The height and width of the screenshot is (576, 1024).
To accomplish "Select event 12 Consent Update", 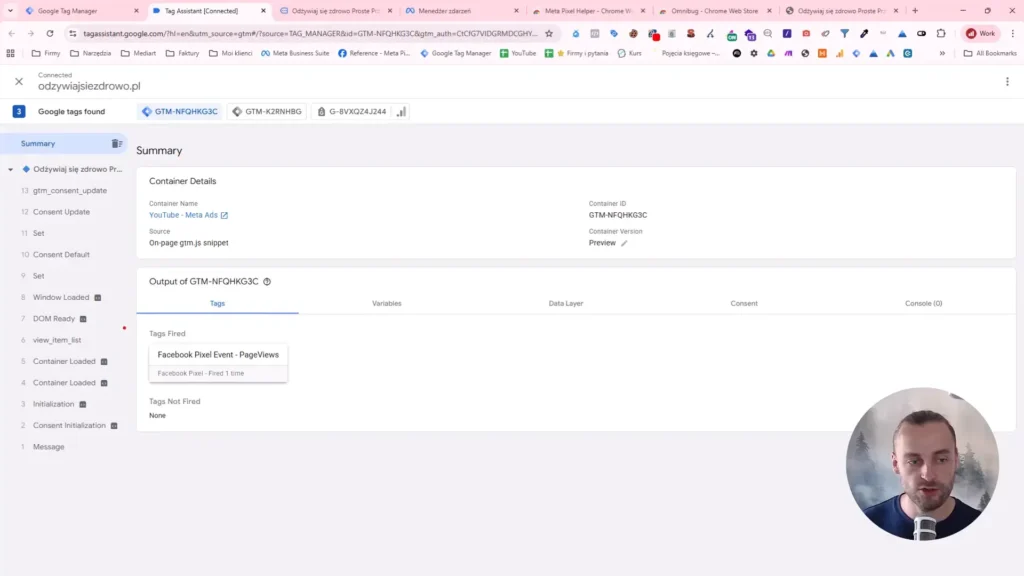I will pyautogui.click(x=61, y=212).
